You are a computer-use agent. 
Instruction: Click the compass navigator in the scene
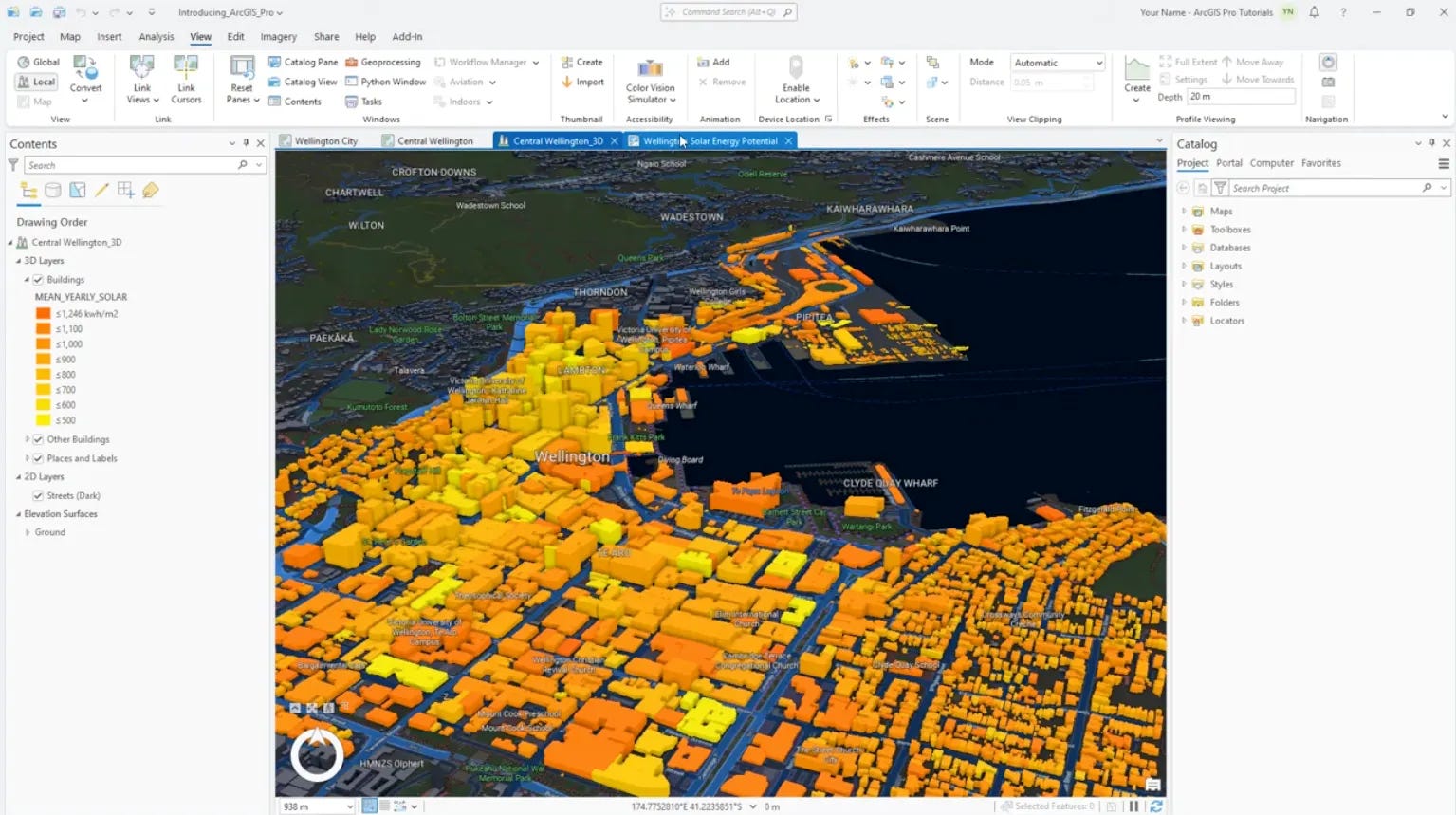click(x=317, y=755)
